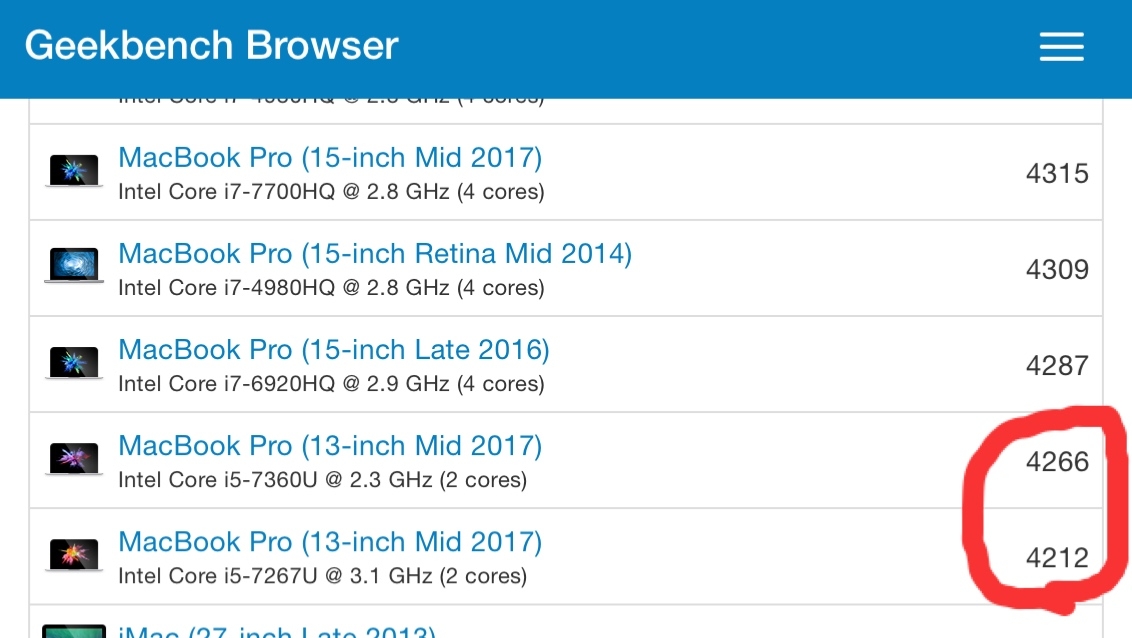
Task: Click the 15-inch Retina Mid 2014 laptop thumbnail
Action: point(74,267)
